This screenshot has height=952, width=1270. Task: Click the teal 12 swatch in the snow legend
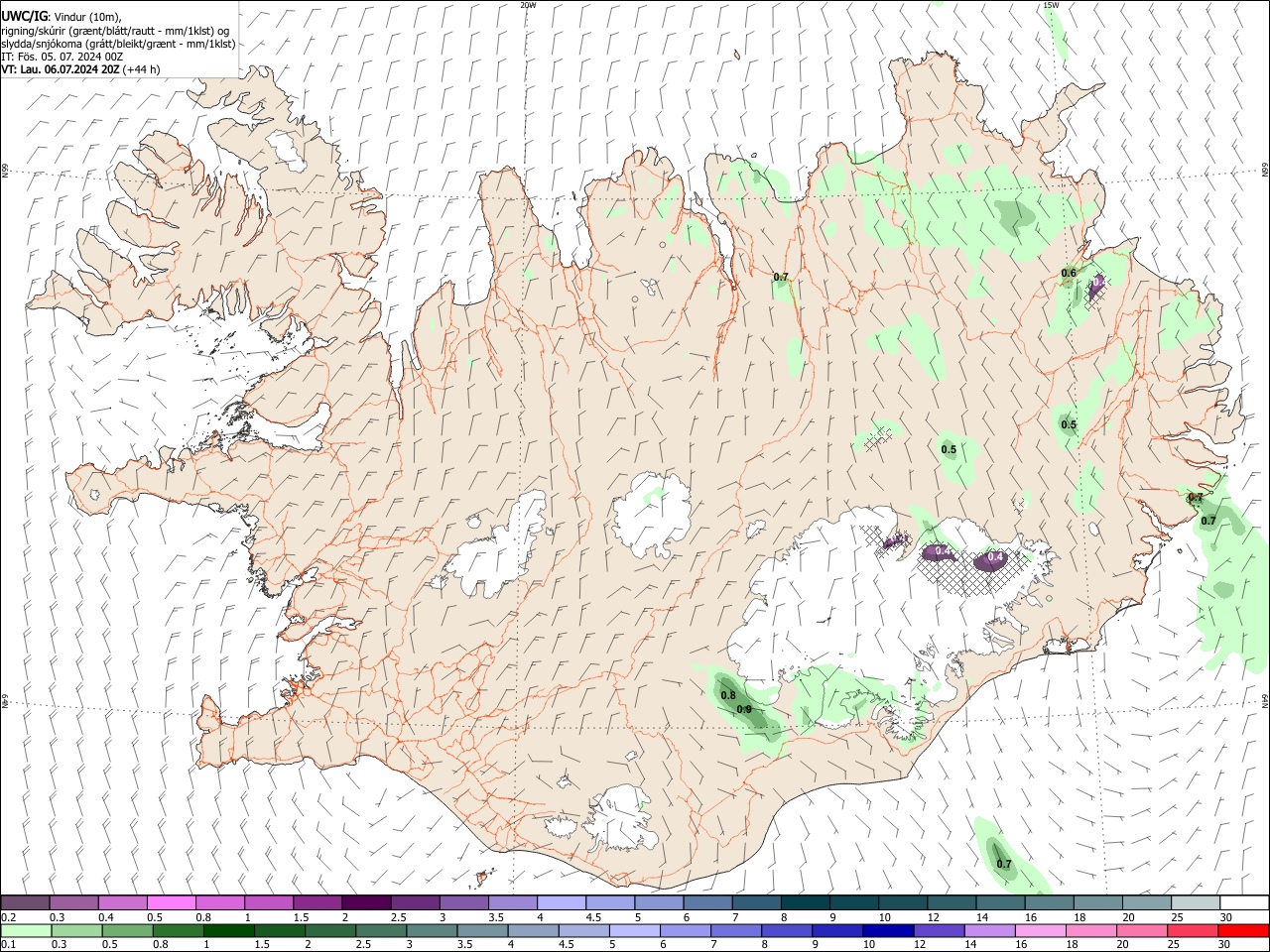(950, 902)
